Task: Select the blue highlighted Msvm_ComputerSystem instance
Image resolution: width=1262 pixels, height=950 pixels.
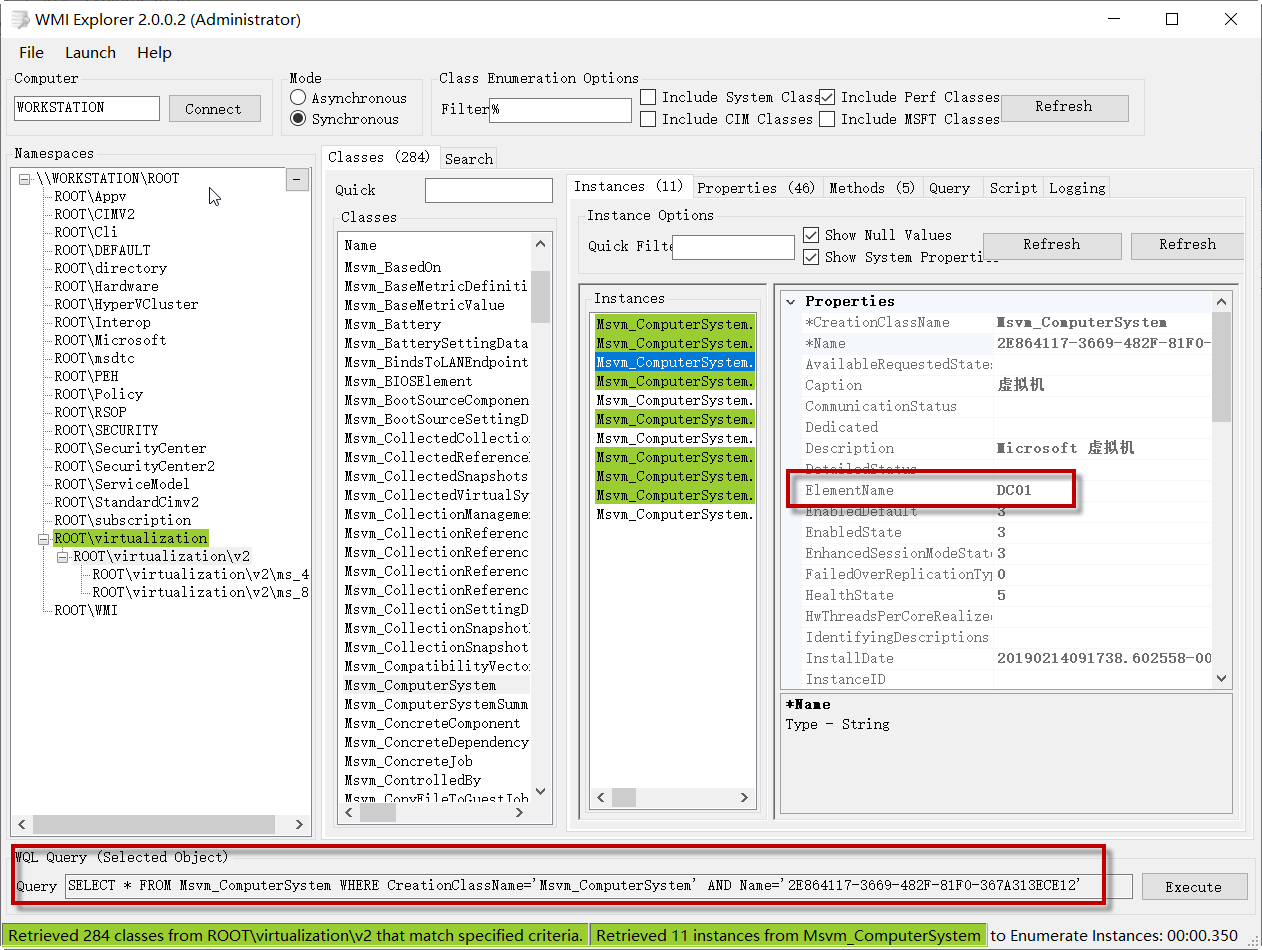Action: [674, 362]
